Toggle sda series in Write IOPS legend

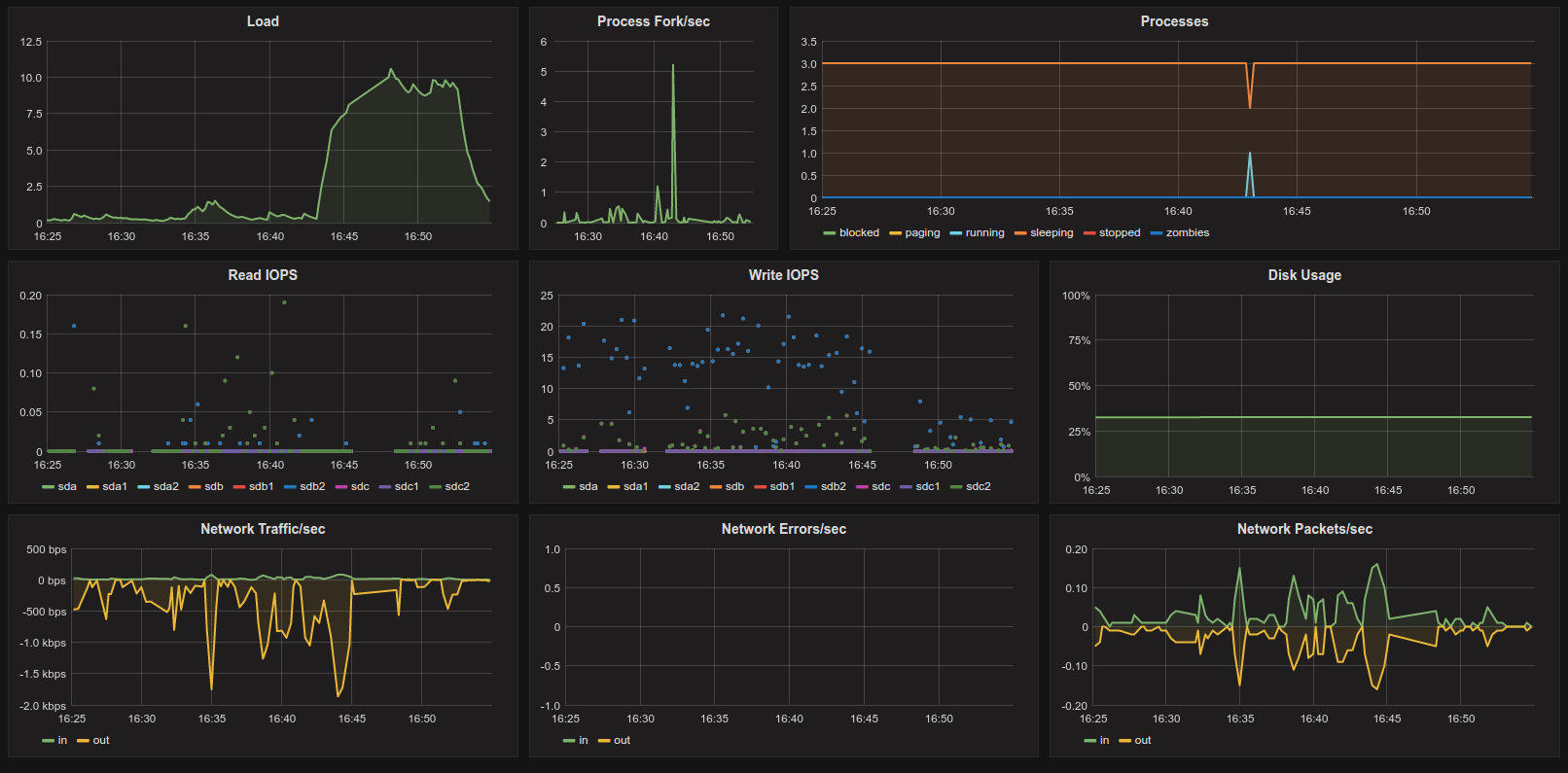click(x=581, y=486)
